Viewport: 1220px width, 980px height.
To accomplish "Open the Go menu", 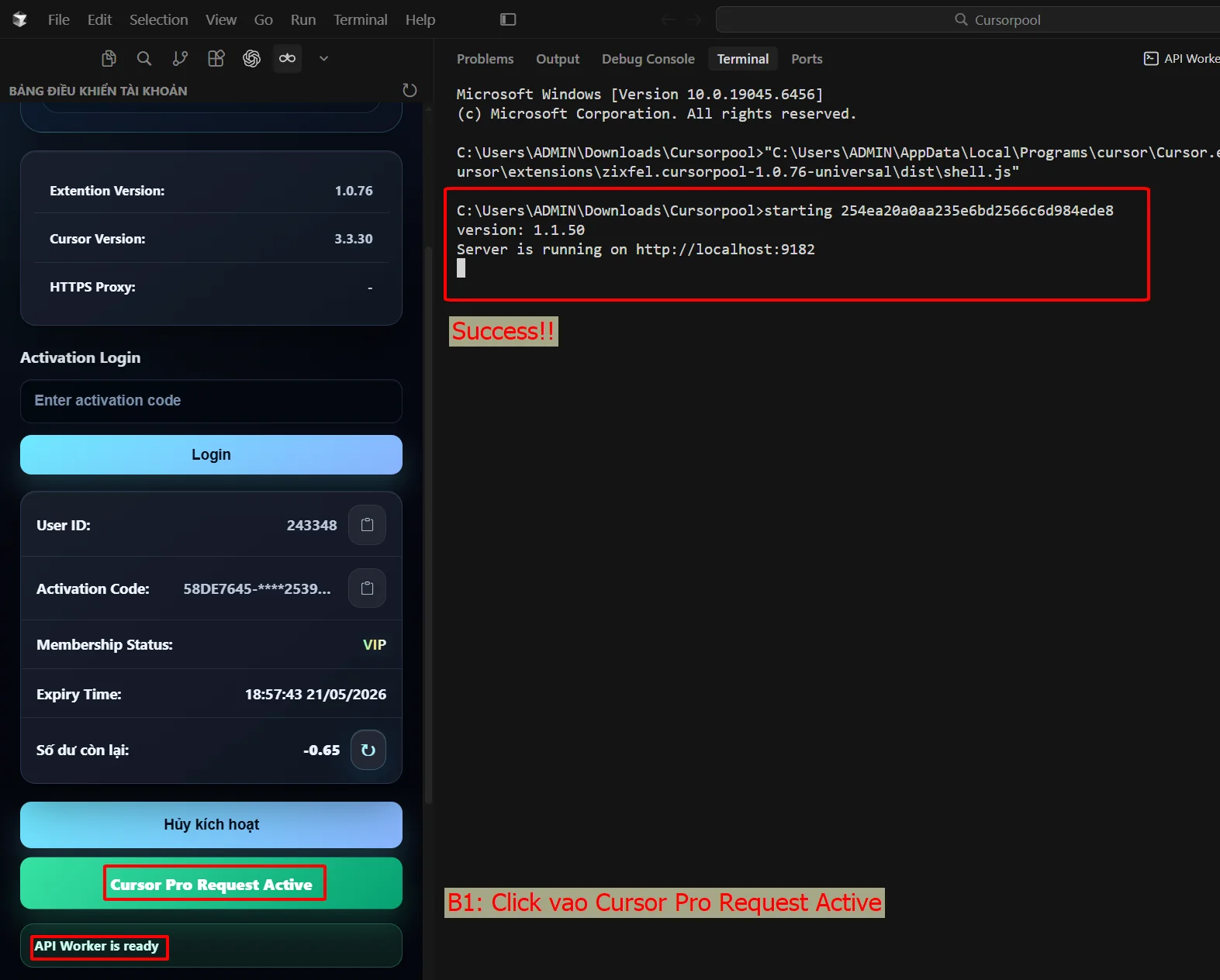I will [x=264, y=19].
